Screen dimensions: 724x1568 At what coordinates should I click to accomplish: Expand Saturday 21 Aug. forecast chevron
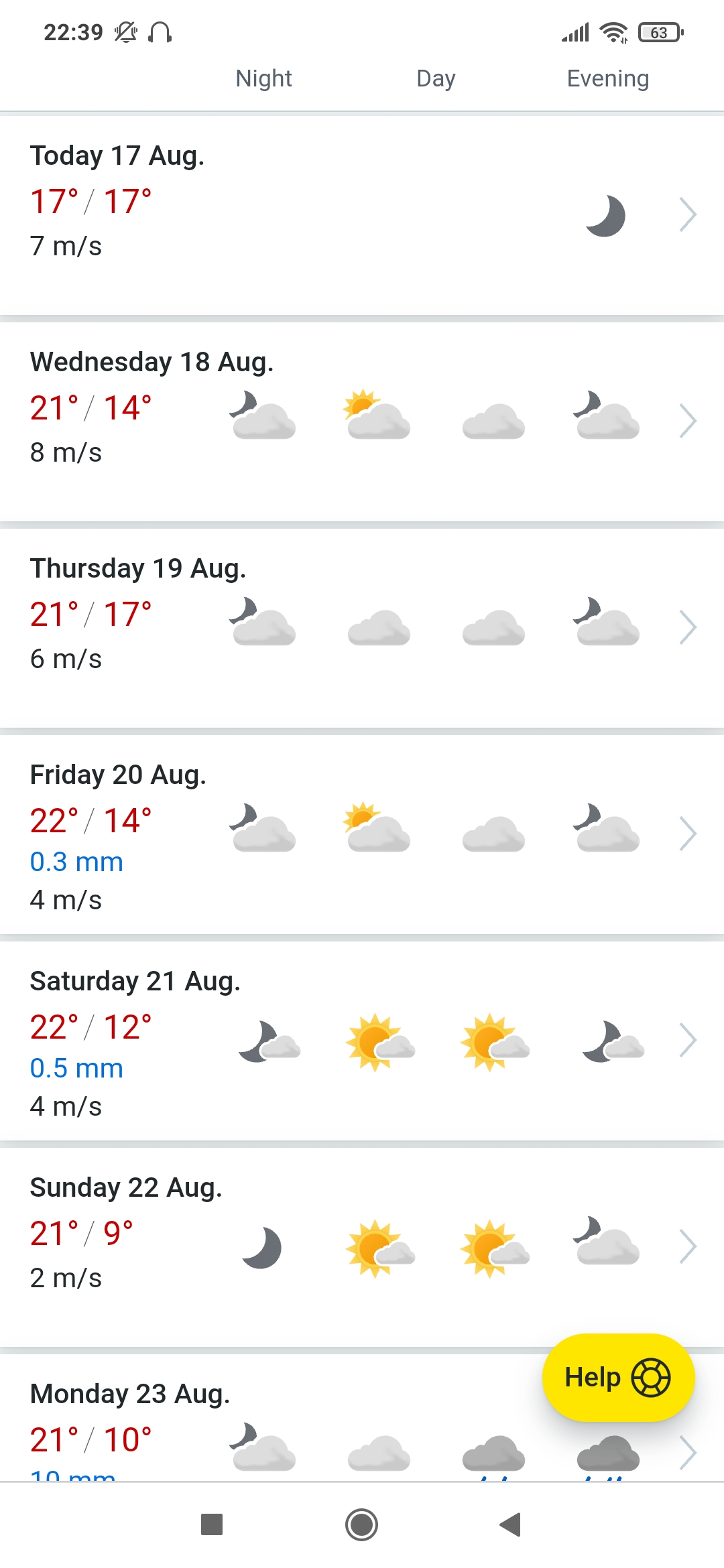(688, 1040)
